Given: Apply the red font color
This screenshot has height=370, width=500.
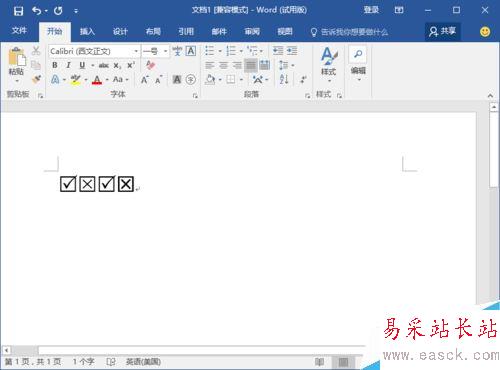Looking at the screenshot, I should tap(97, 80).
